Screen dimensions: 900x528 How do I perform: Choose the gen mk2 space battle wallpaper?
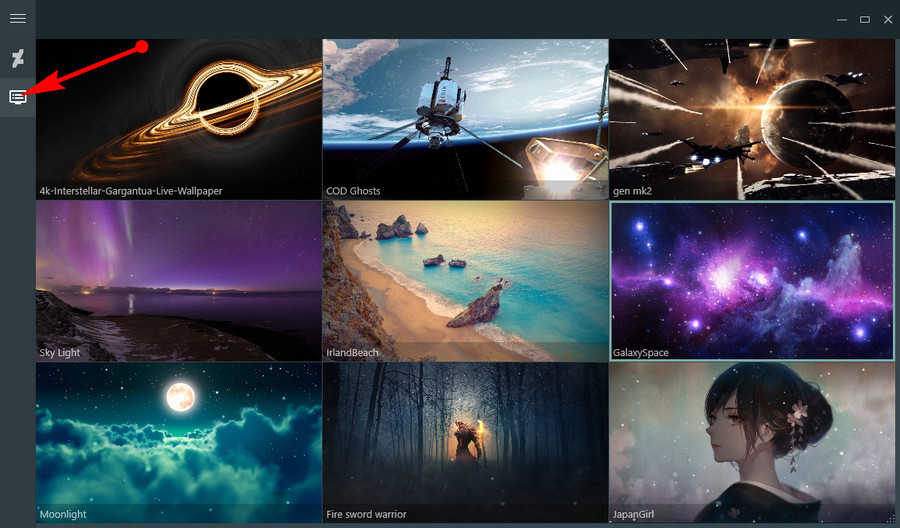tap(752, 119)
